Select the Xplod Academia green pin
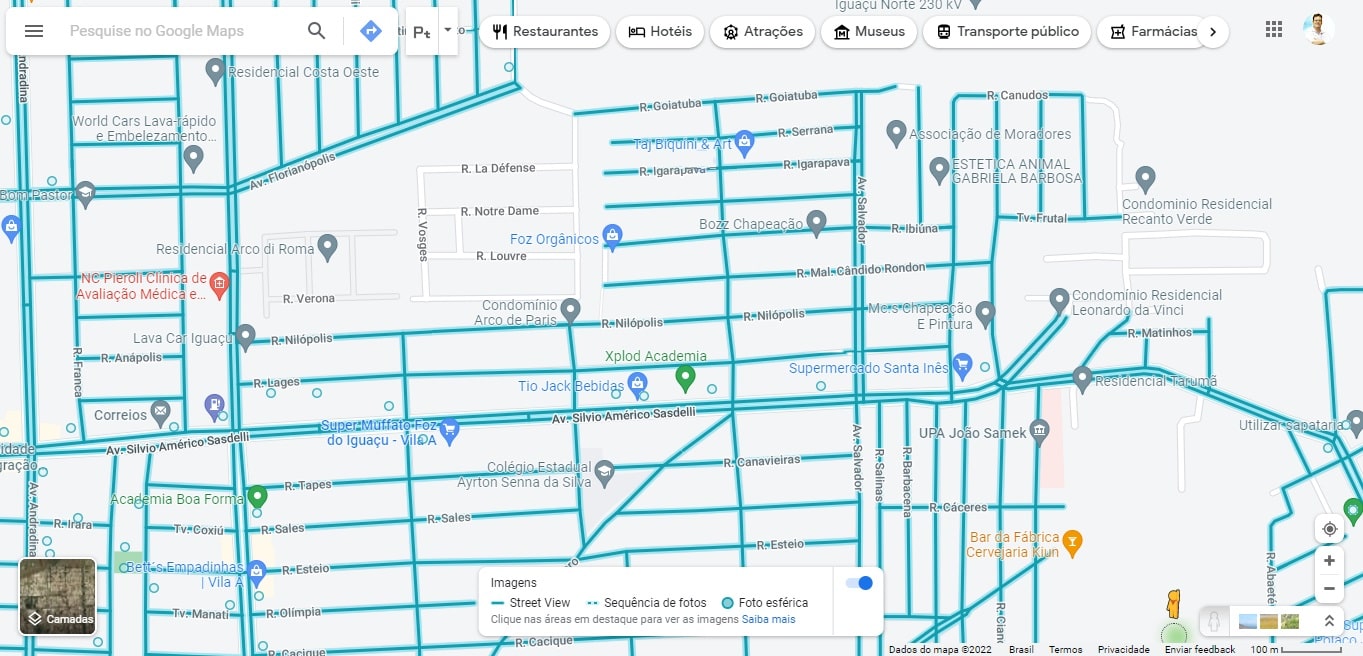 (x=685, y=377)
